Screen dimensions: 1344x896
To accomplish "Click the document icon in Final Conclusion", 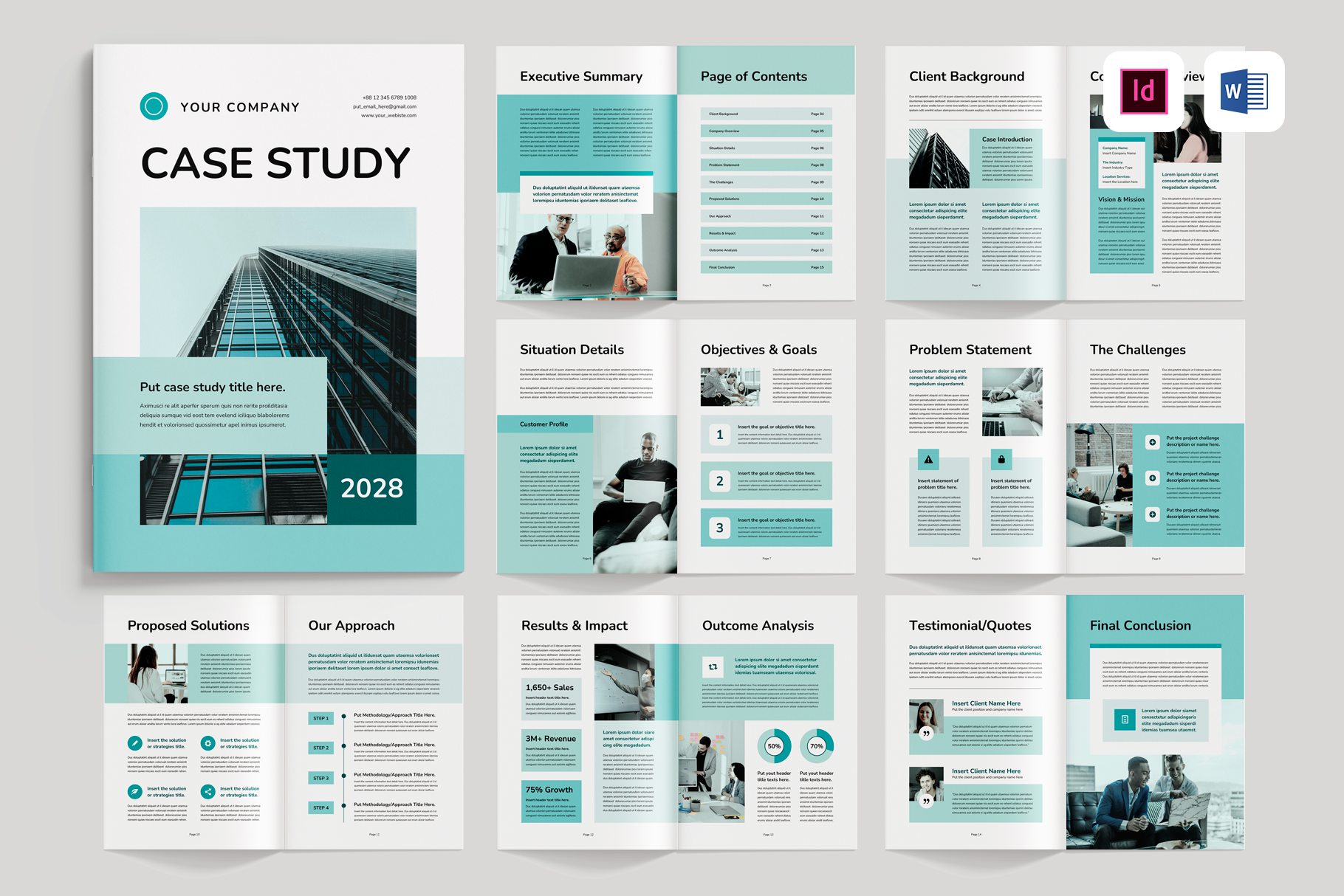I will [x=1124, y=720].
